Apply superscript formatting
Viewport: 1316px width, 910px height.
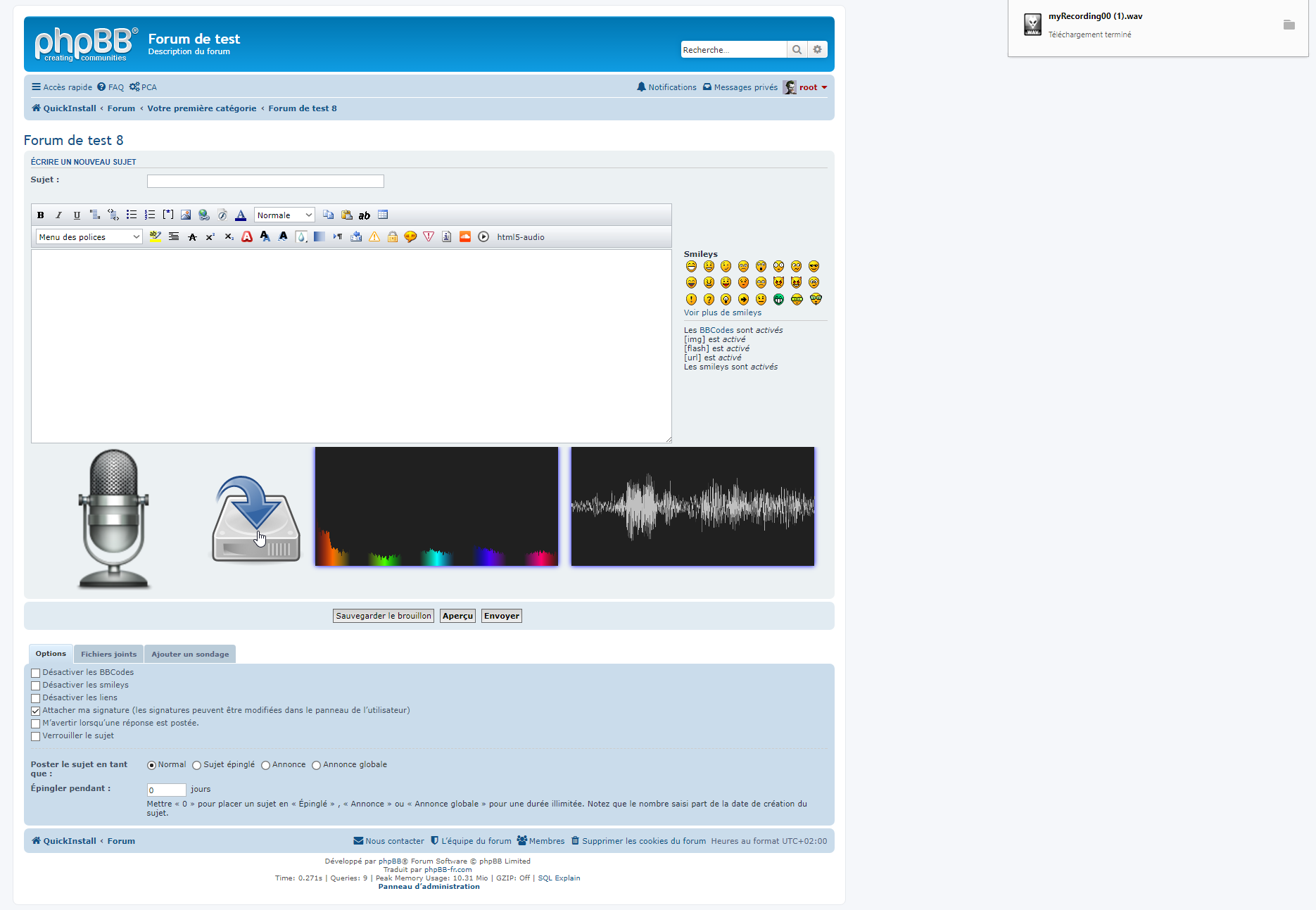tap(210, 237)
